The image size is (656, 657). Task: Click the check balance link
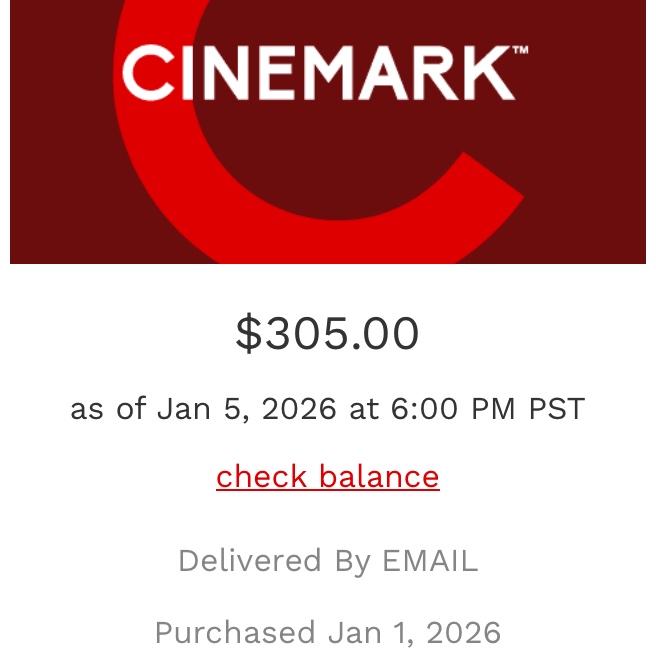click(x=327, y=476)
